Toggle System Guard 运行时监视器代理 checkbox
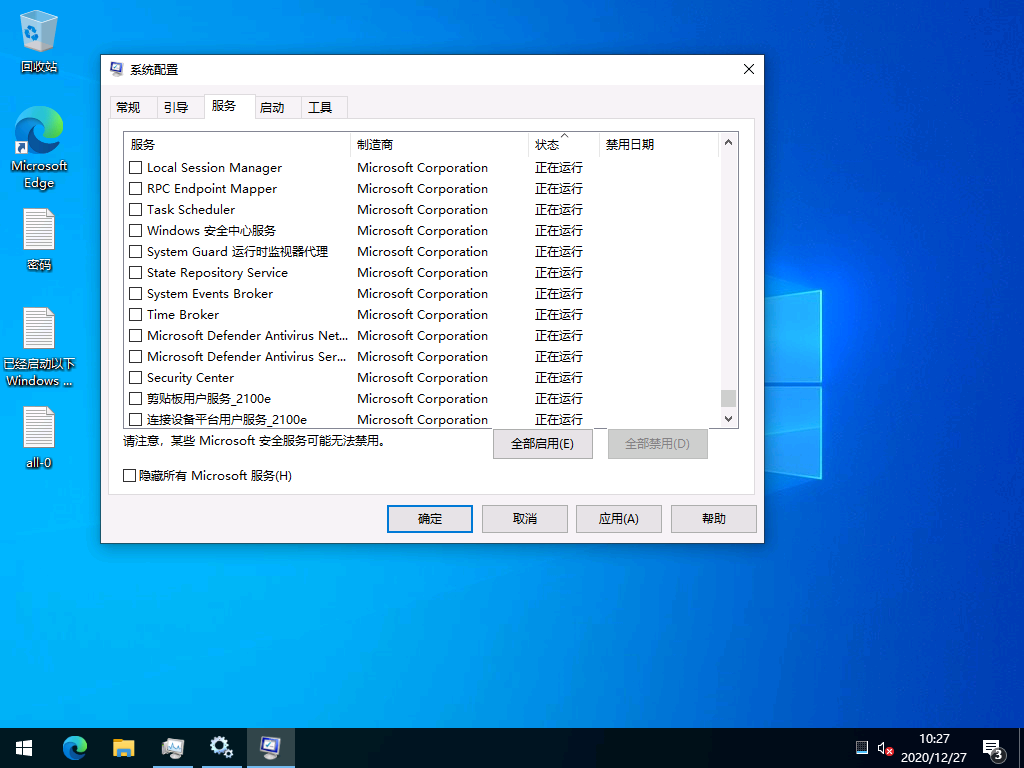Viewport: 1024px width, 768px height. (x=135, y=251)
